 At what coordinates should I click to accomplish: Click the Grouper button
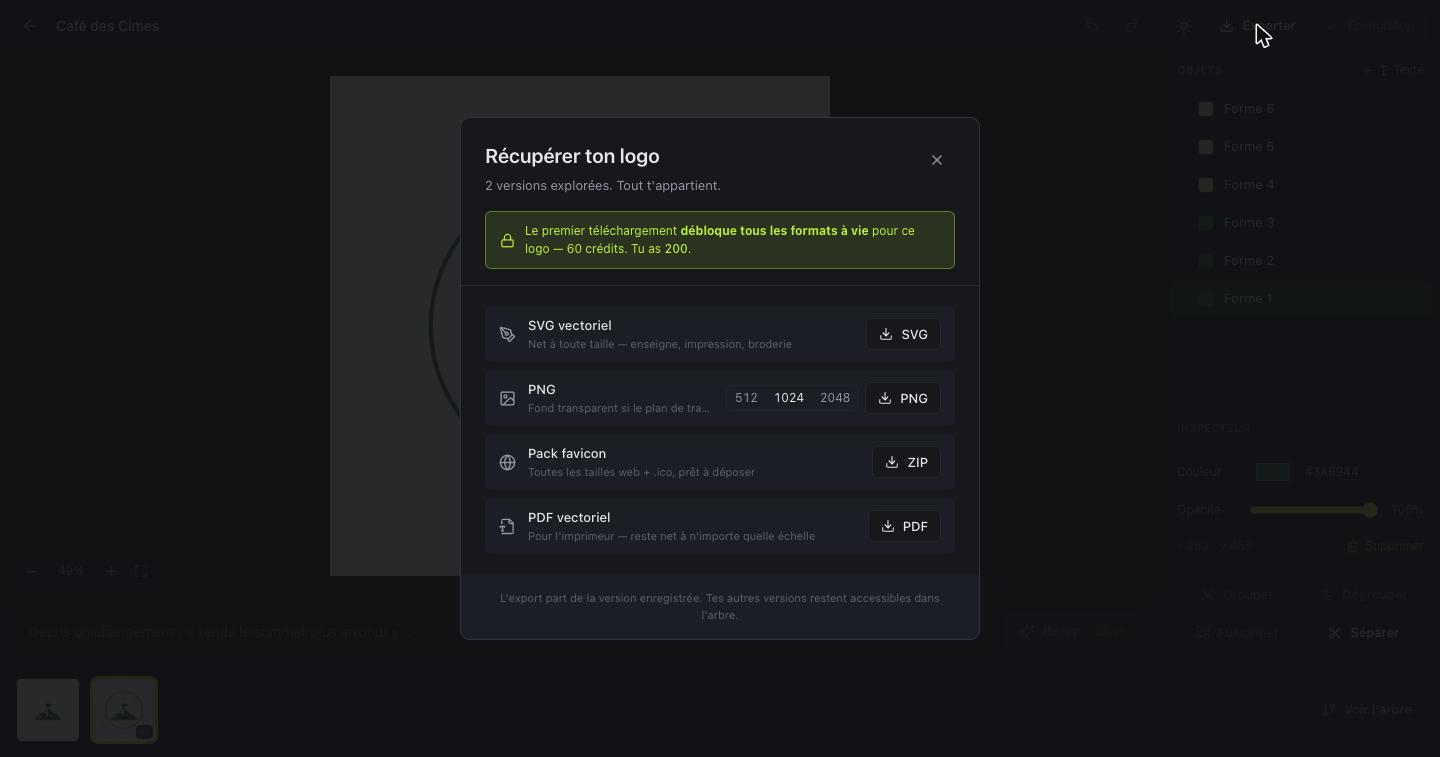tap(1239, 594)
